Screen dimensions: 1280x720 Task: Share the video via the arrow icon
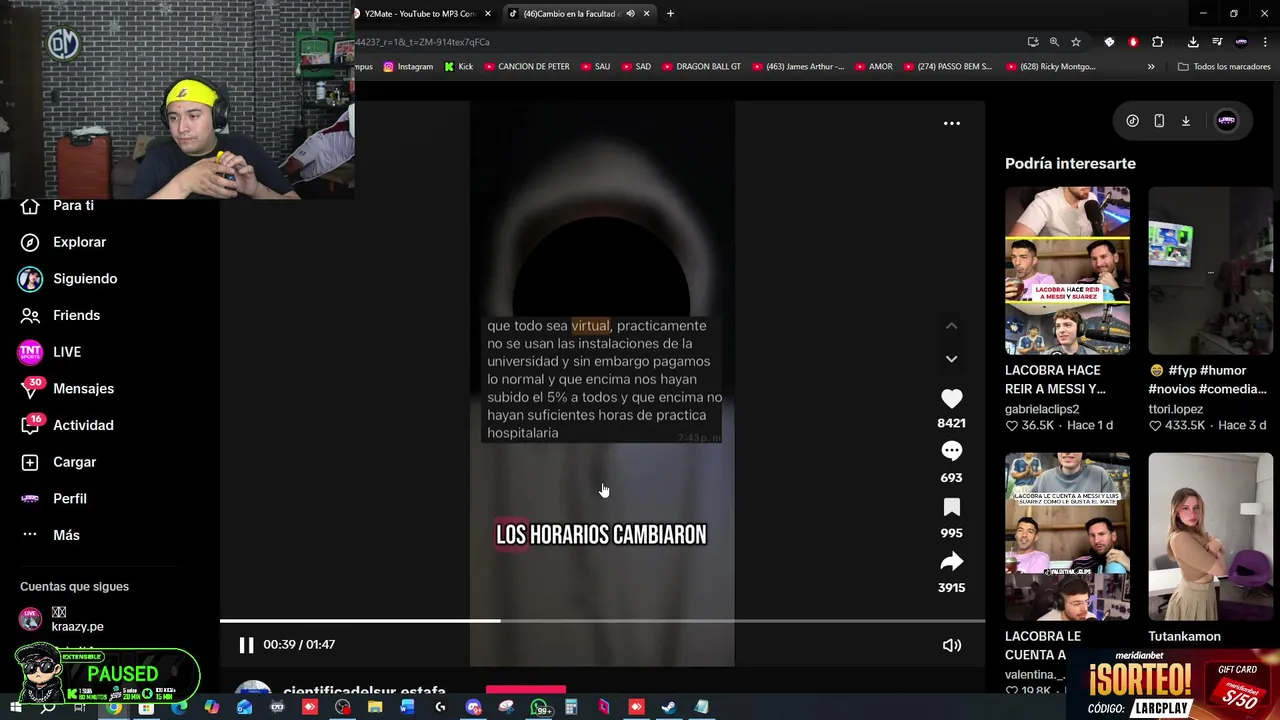(x=951, y=562)
